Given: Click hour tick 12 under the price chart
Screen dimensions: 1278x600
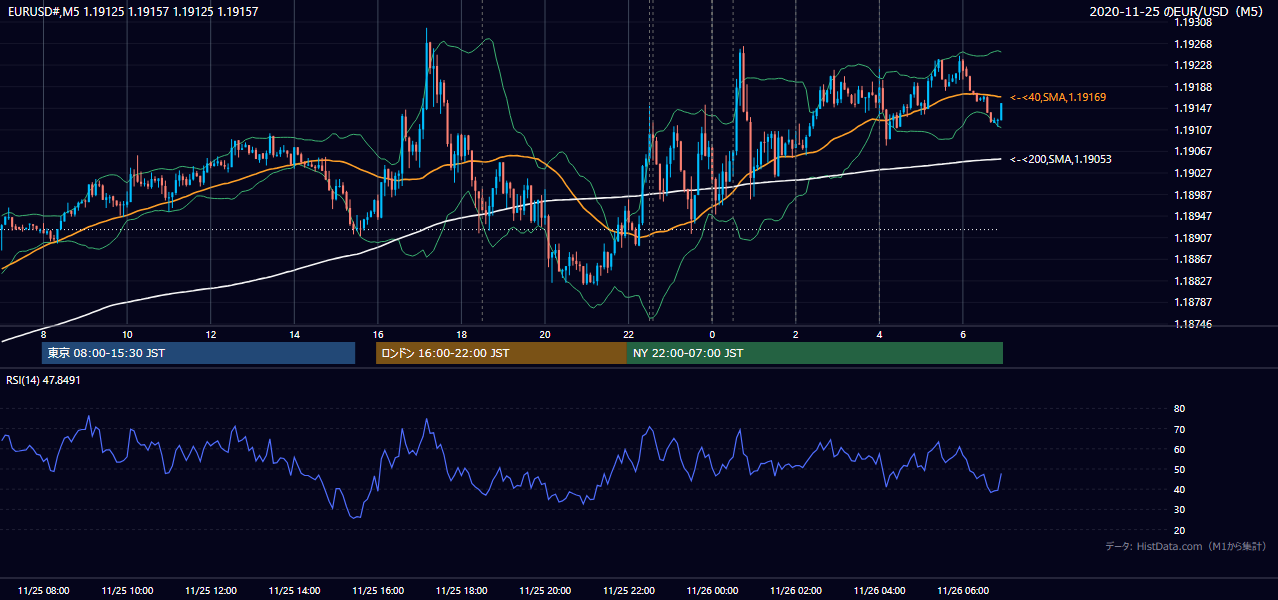Looking at the screenshot, I should click(211, 334).
